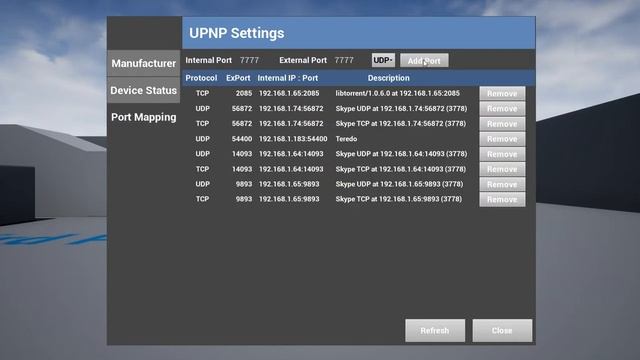Remove the Skype TCP 9893 mapping

click(502, 199)
